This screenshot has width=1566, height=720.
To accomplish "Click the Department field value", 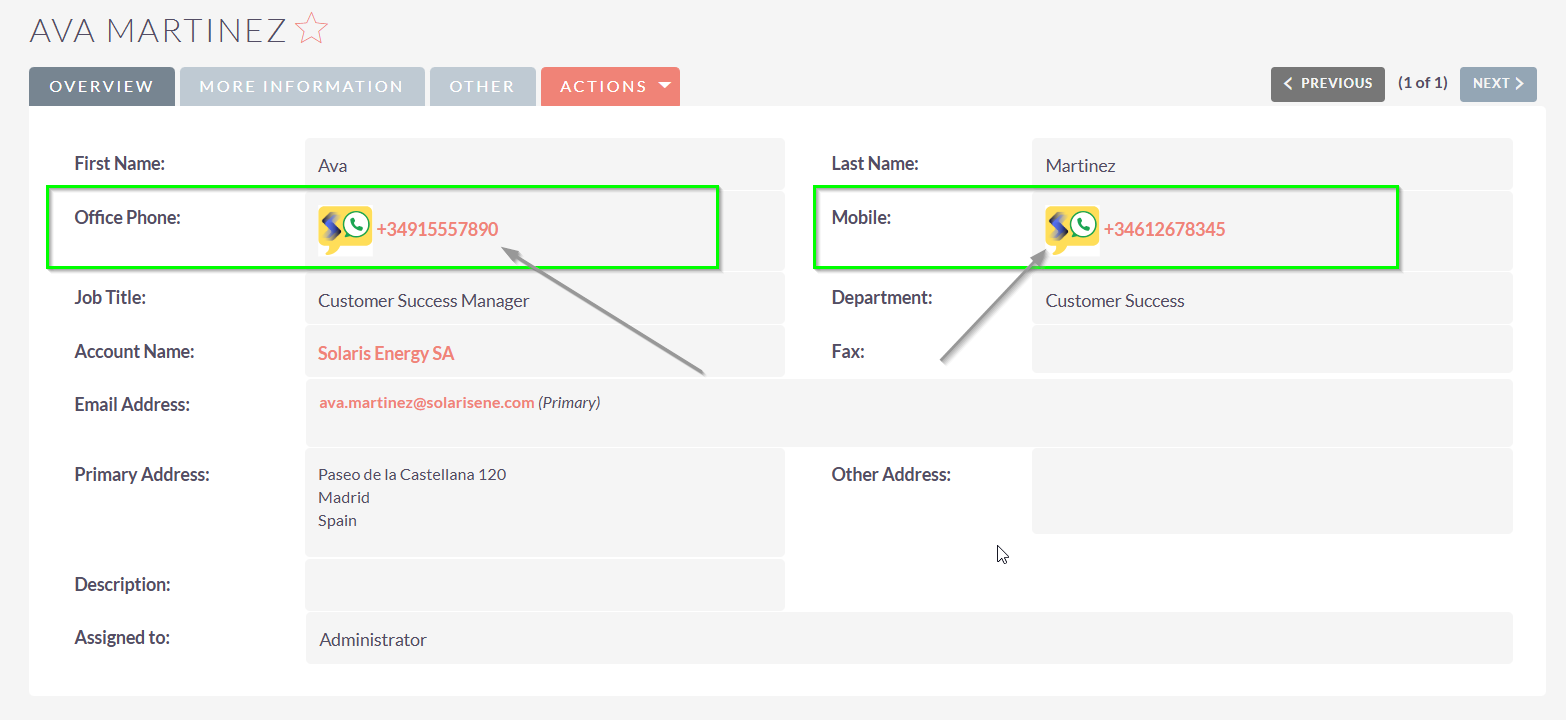I will pos(1115,301).
